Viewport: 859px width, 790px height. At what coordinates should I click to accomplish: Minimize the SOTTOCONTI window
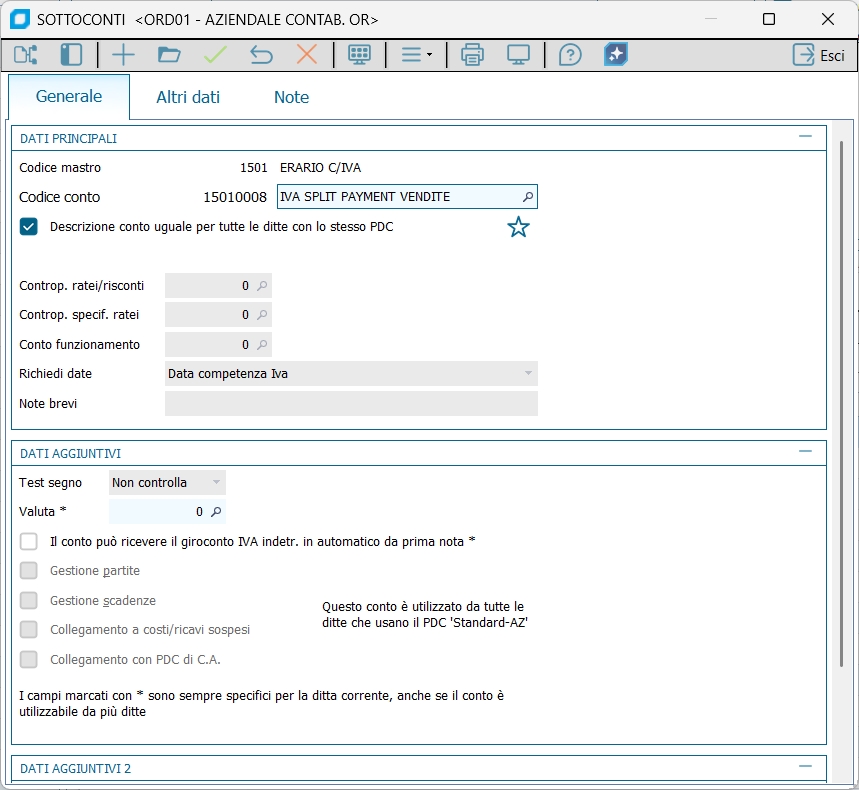pos(711,19)
